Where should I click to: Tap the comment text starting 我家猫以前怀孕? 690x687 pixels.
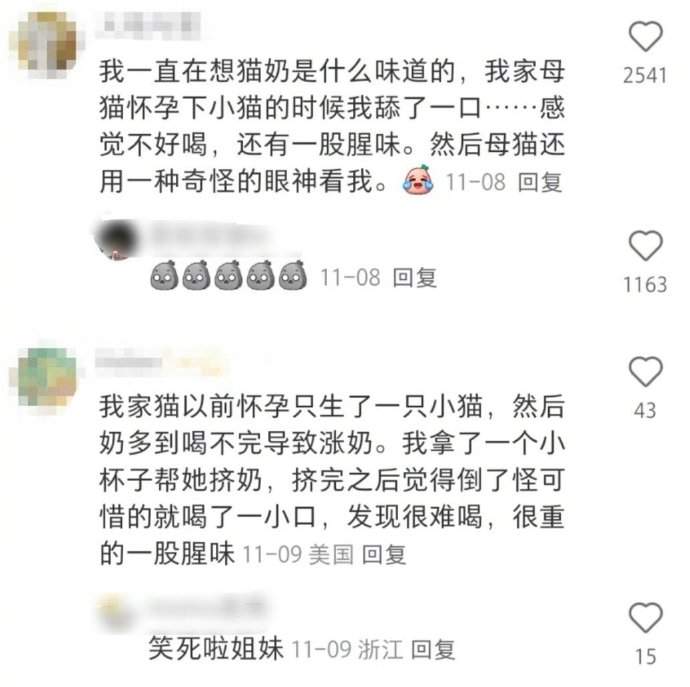(x=332, y=480)
